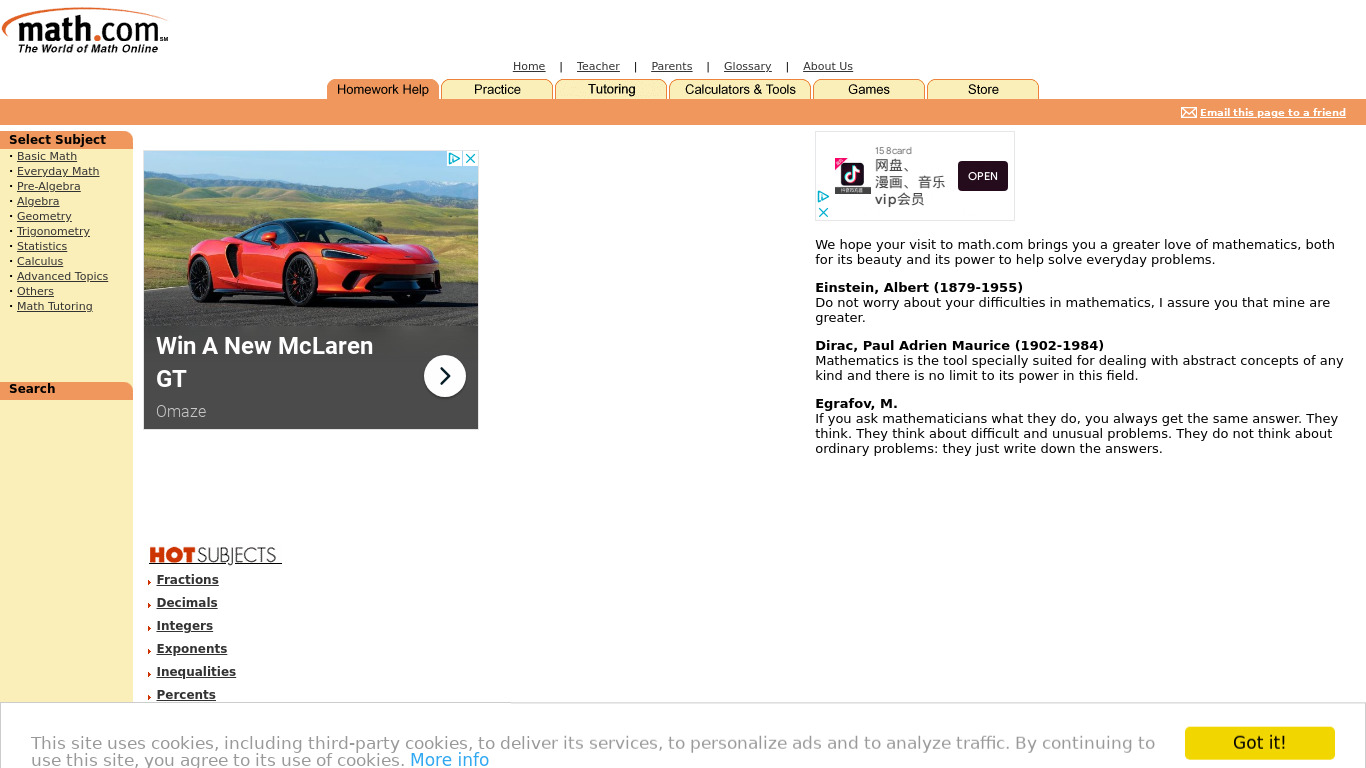Open Geometry subject link
Viewport: 1366px width, 768px height.
44,217
